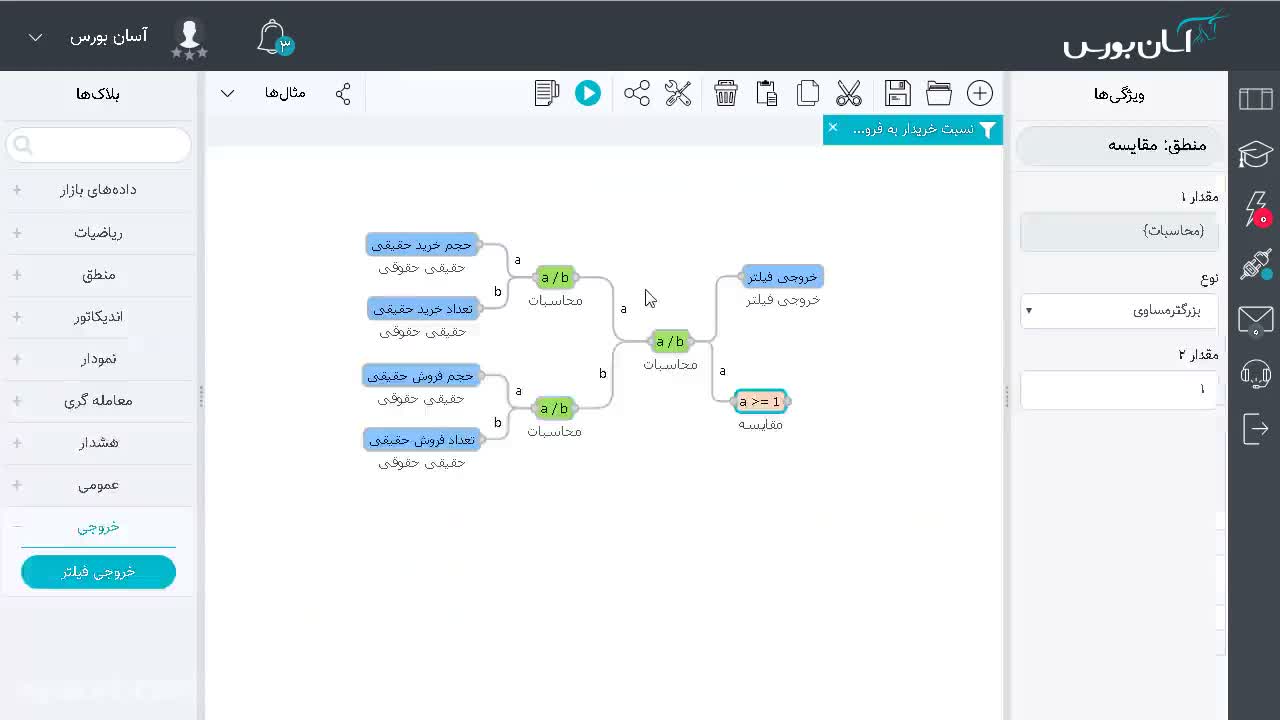Expand the اندیکاتور block category

(98, 316)
